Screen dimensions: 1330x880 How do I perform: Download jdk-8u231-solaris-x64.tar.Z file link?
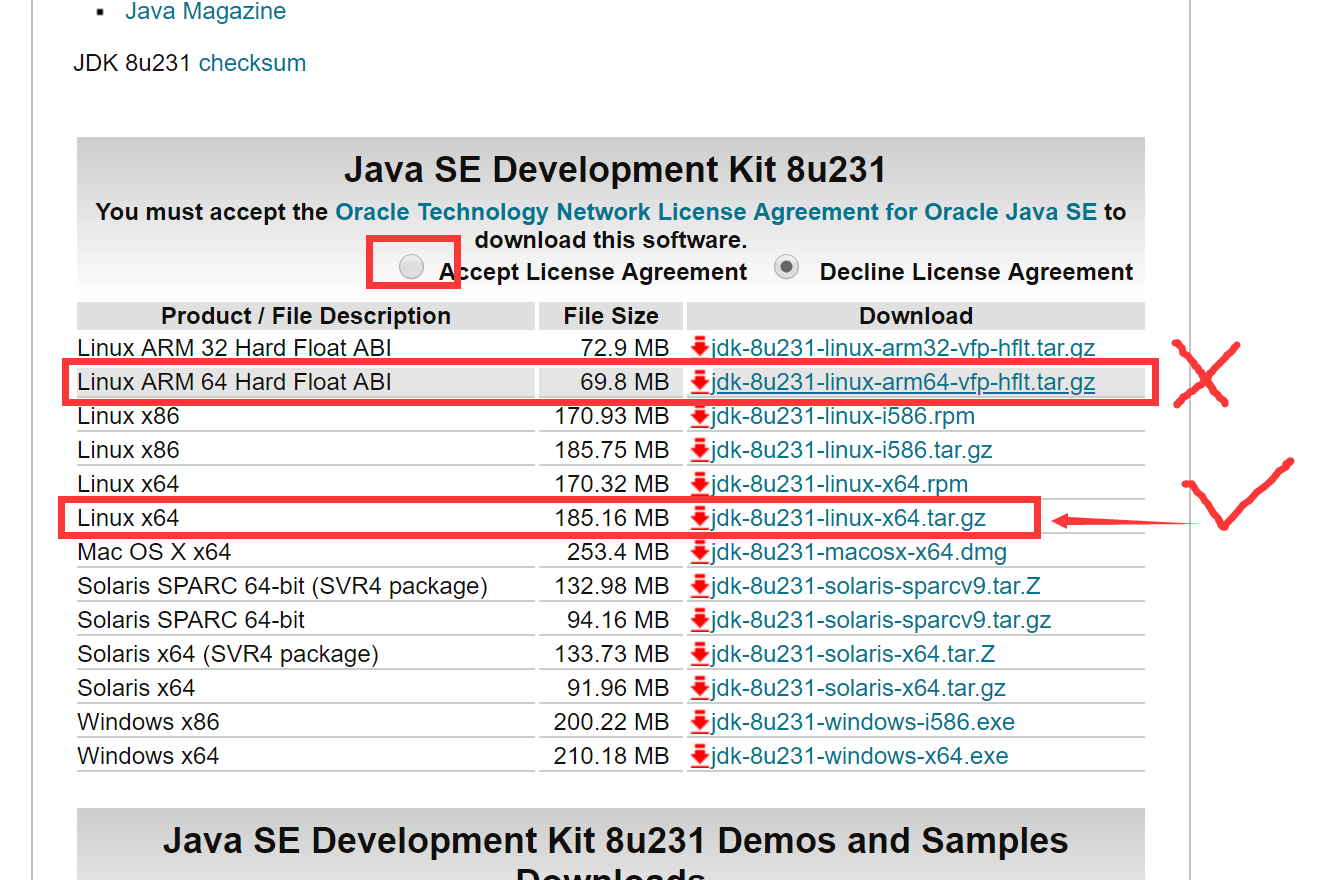coord(853,654)
